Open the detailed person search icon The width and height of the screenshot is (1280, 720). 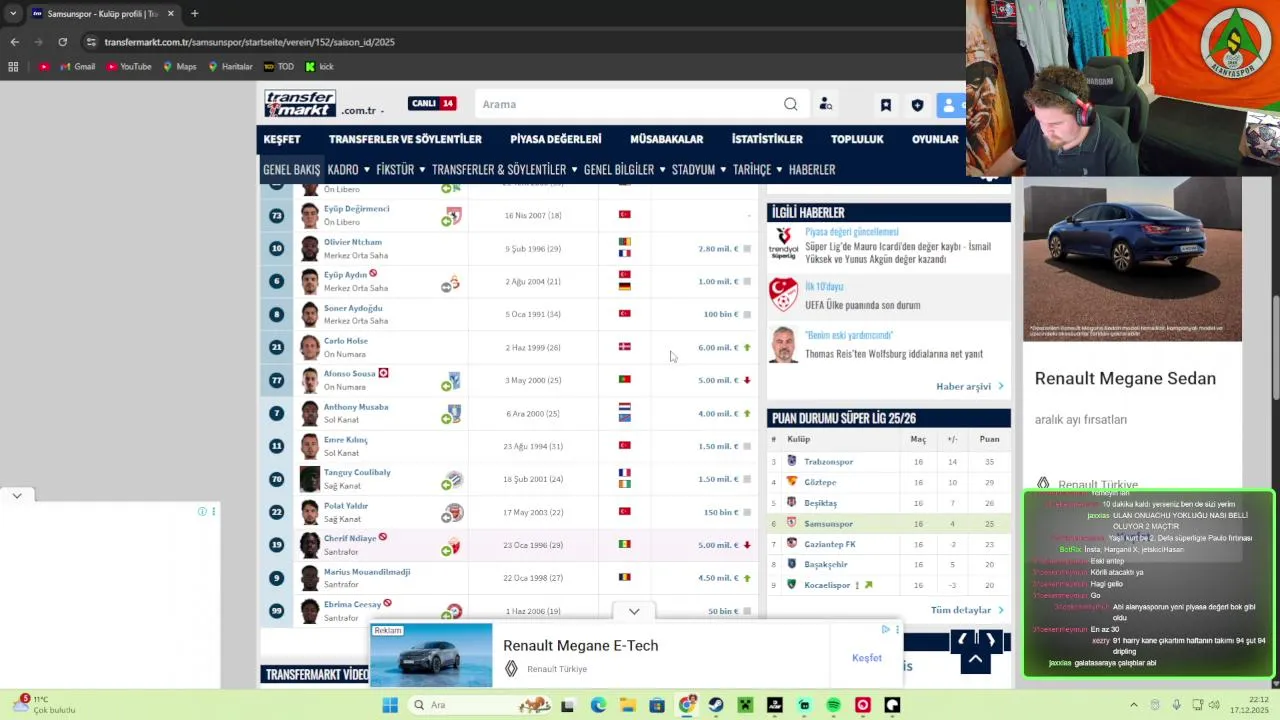(x=826, y=104)
